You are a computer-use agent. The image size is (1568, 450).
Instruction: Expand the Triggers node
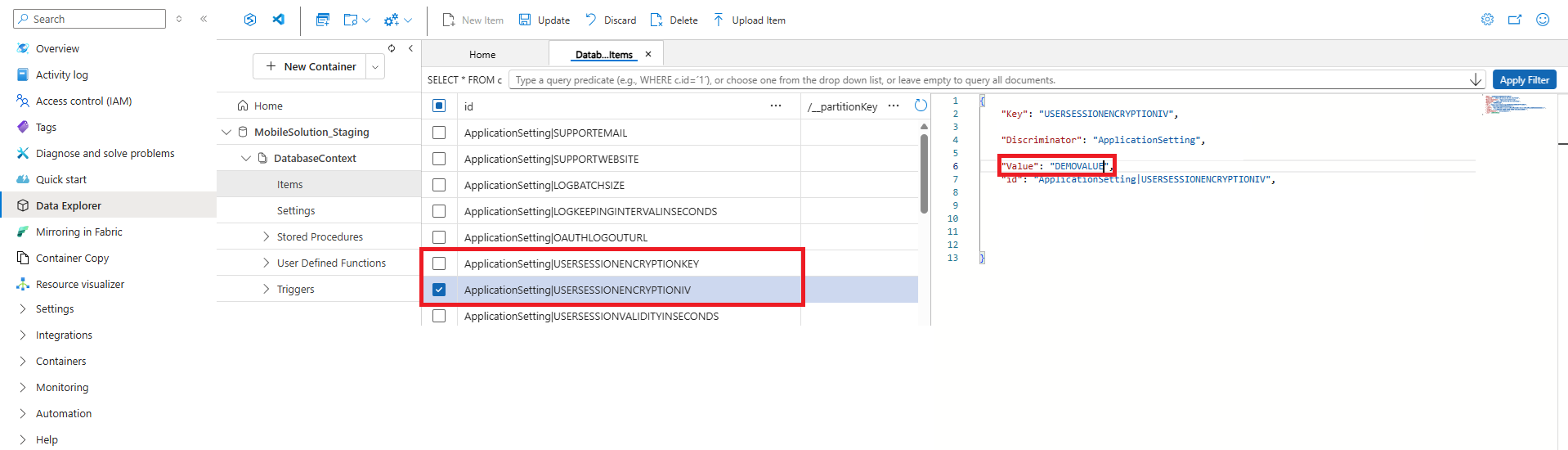267,289
